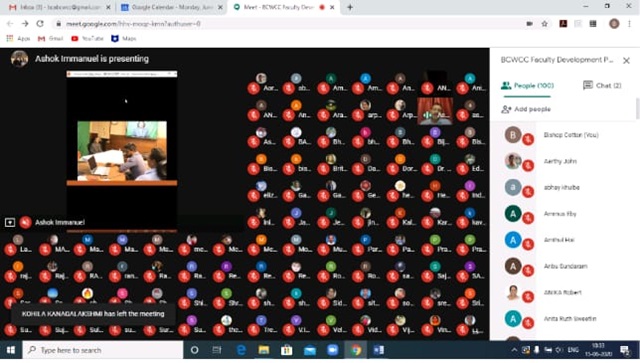Click Ashok Immanuel's shared presentation thumbnail
The height and width of the screenshot is (363, 640).
122,151
